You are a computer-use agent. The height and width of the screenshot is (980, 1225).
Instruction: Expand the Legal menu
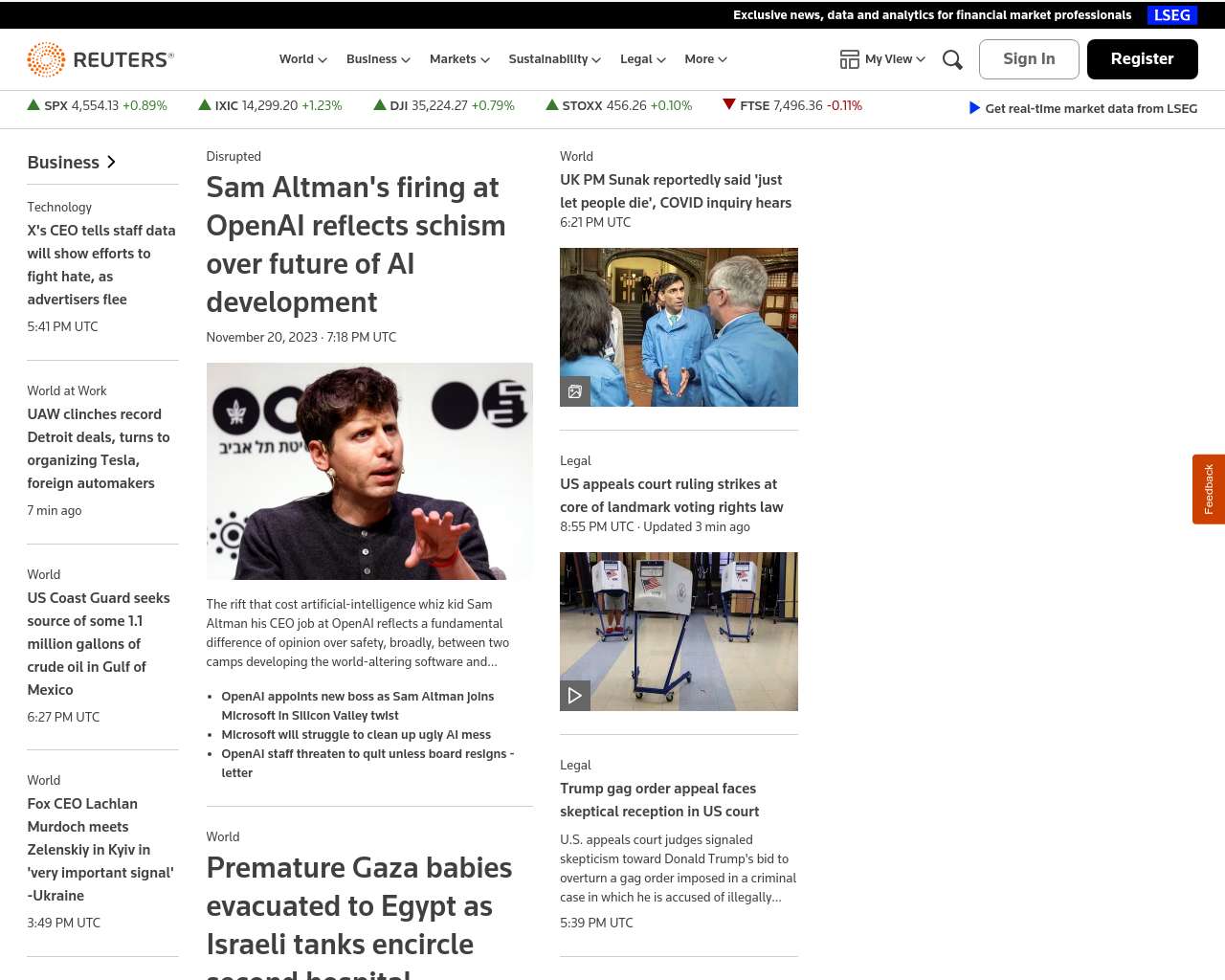(642, 59)
